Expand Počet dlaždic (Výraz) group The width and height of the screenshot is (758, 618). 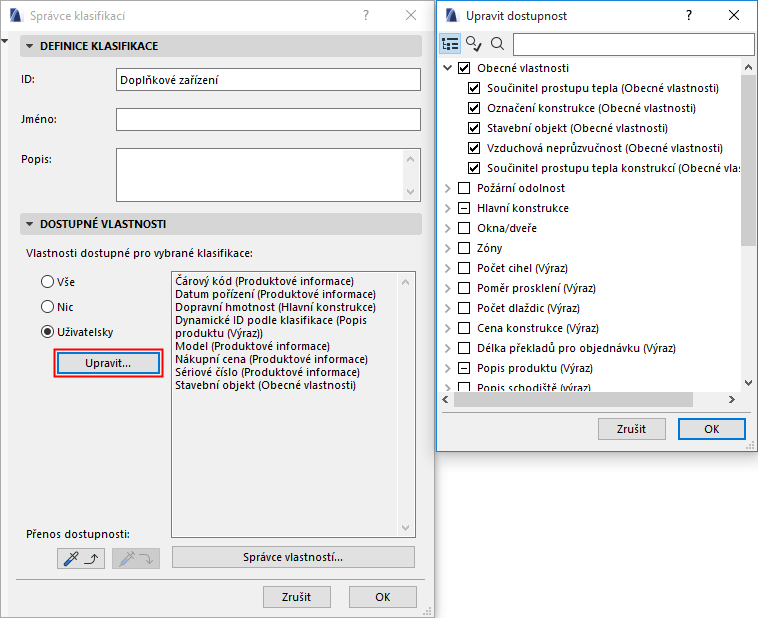(x=448, y=308)
